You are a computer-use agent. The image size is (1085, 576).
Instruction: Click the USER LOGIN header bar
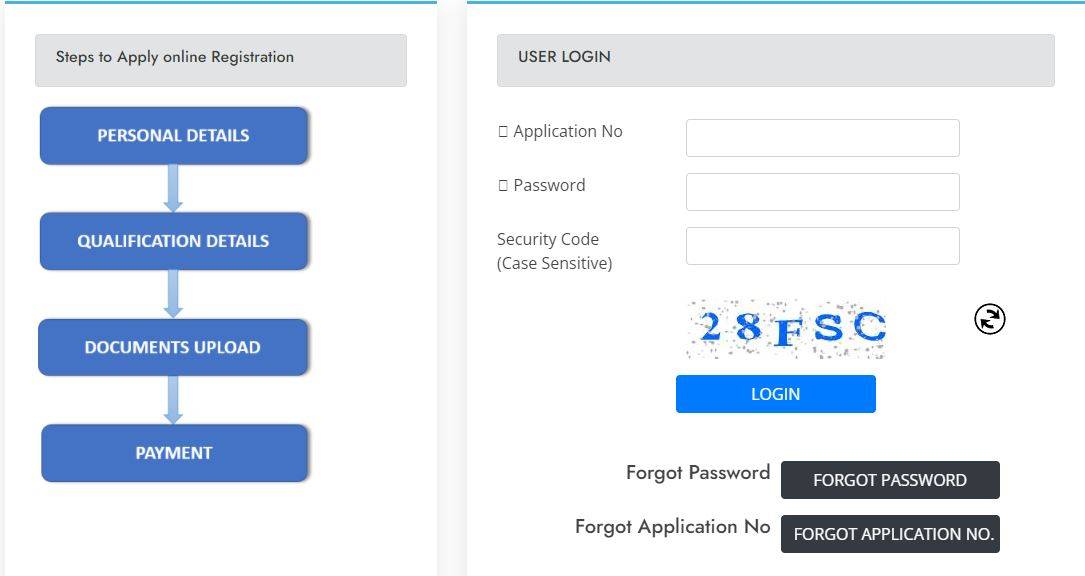[x=775, y=60]
